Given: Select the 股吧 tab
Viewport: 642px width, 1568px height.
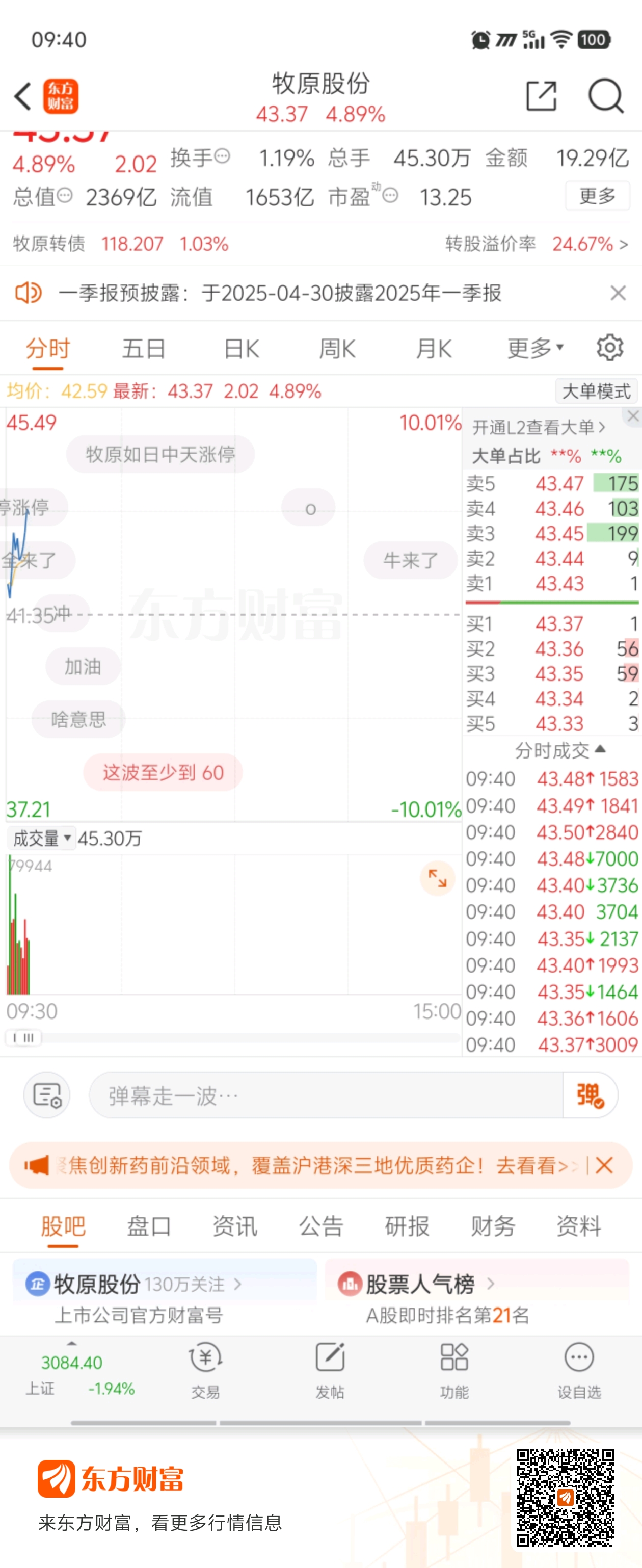Looking at the screenshot, I should click(x=63, y=1225).
